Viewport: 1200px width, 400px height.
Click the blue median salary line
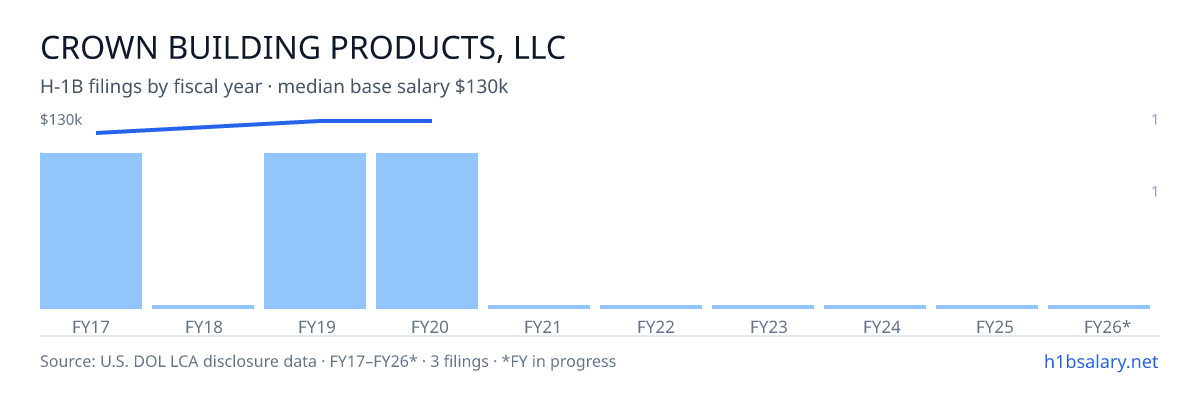click(x=264, y=126)
